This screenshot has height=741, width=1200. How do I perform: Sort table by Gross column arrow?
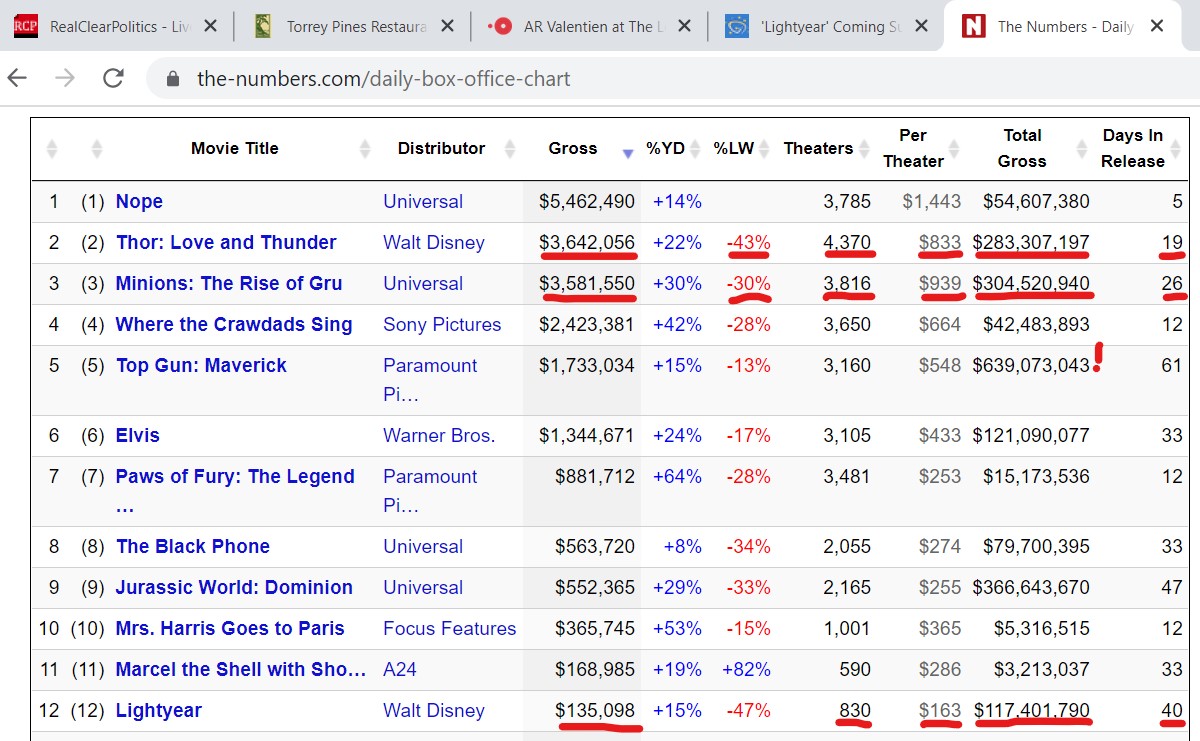[627, 152]
